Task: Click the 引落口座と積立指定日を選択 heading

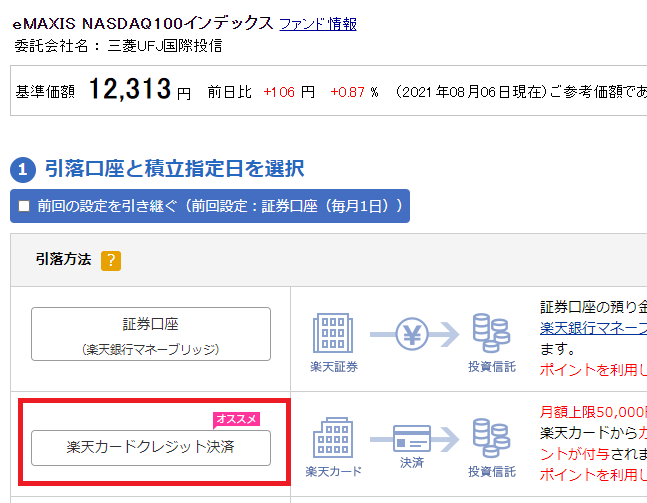Action: point(175,168)
